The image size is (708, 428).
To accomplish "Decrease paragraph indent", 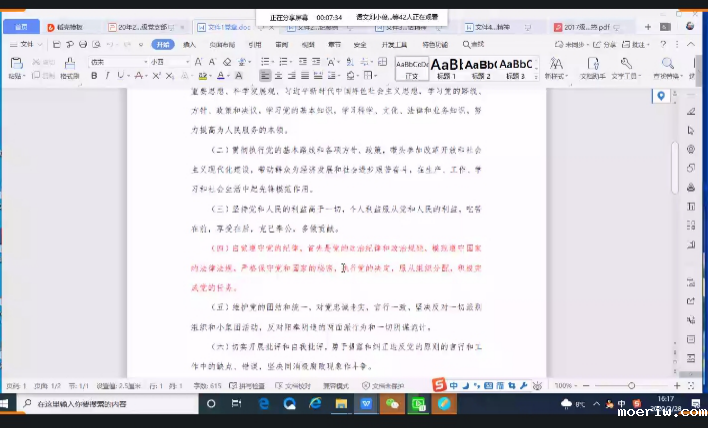I will point(303,61).
